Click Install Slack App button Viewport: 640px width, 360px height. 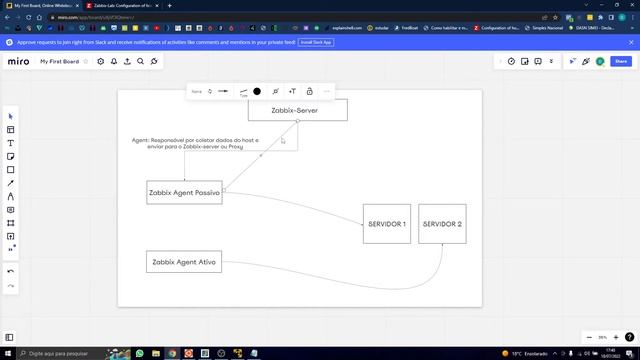[316, 42]
